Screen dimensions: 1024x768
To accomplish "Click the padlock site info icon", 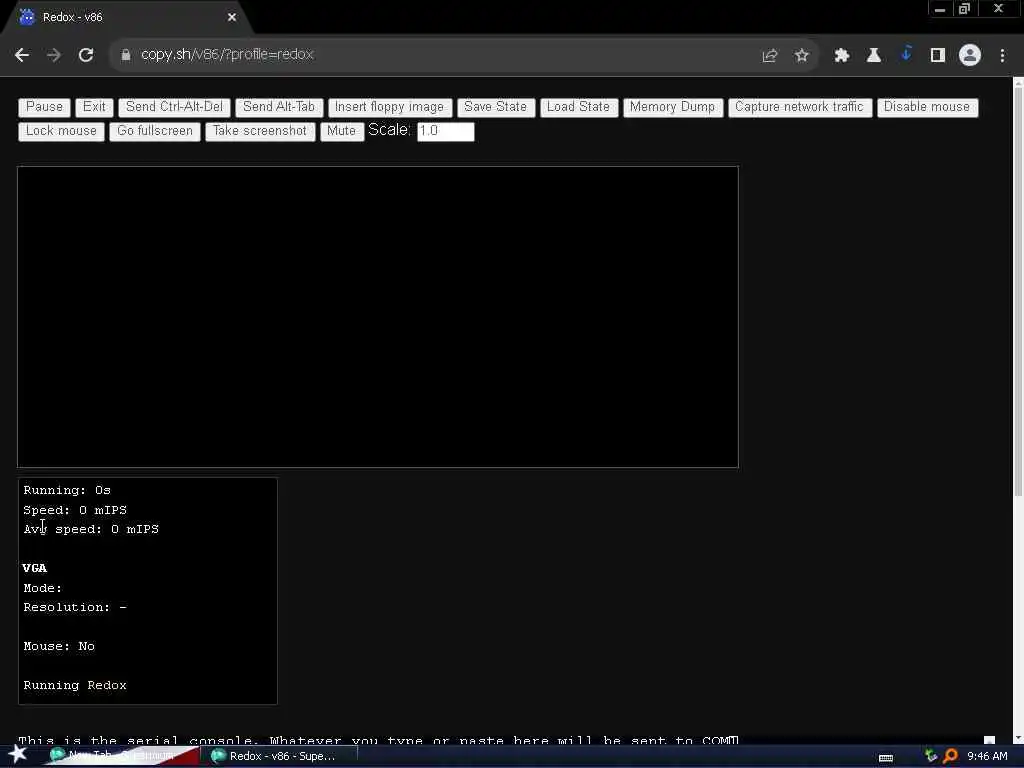I will click(126, 56).
